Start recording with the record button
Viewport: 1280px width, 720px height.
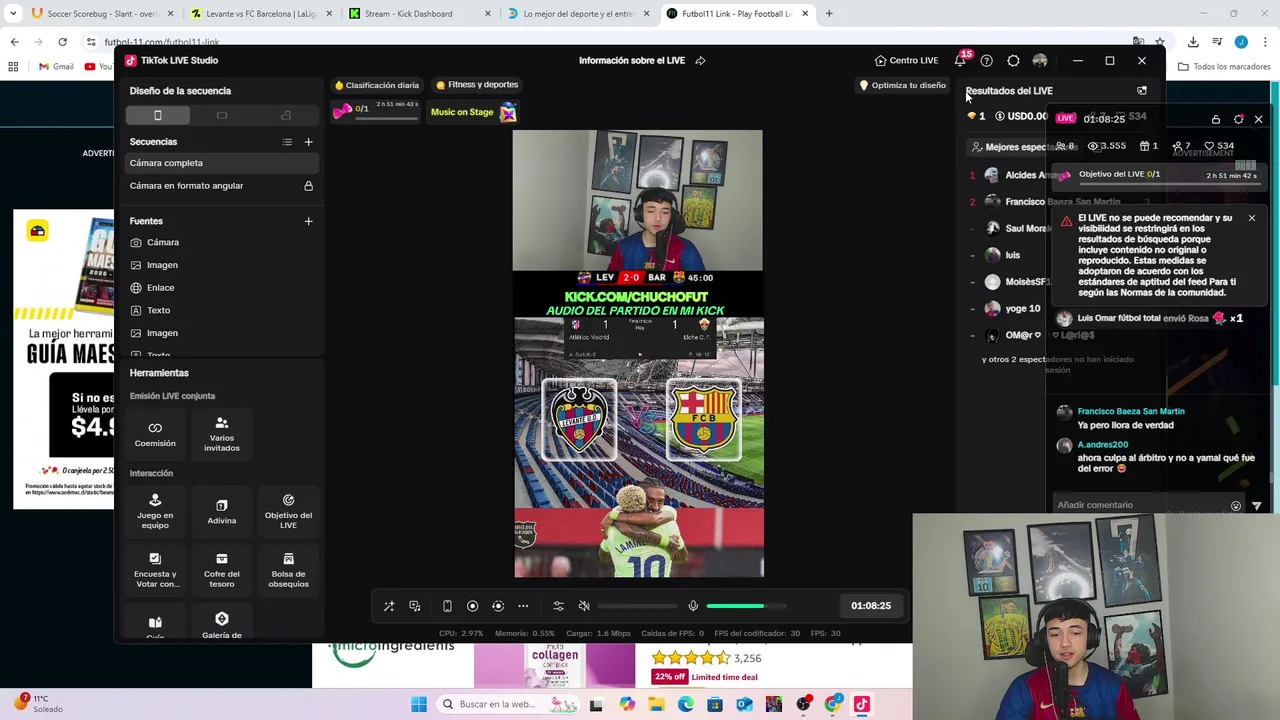click(472, 606)
